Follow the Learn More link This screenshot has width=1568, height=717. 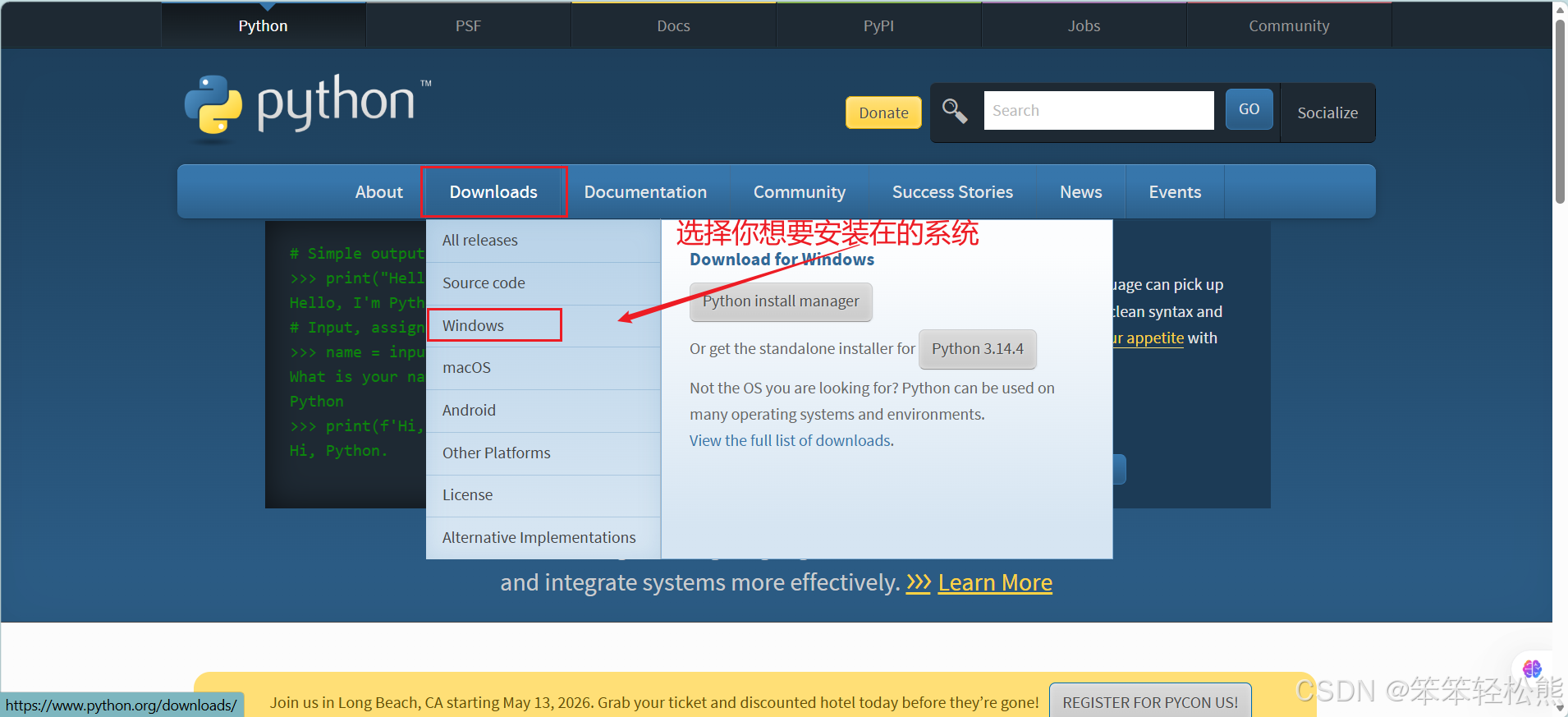pyautogui.click(x=995, y=582)
